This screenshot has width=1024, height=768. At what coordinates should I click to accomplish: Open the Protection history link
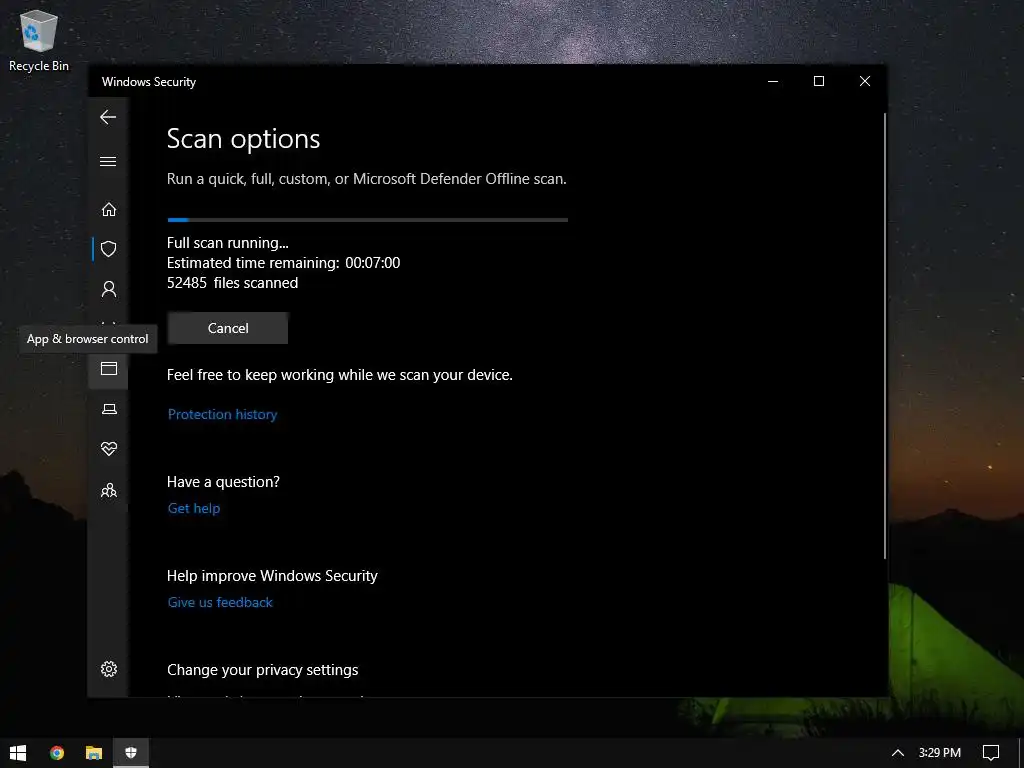coord(223,414)
